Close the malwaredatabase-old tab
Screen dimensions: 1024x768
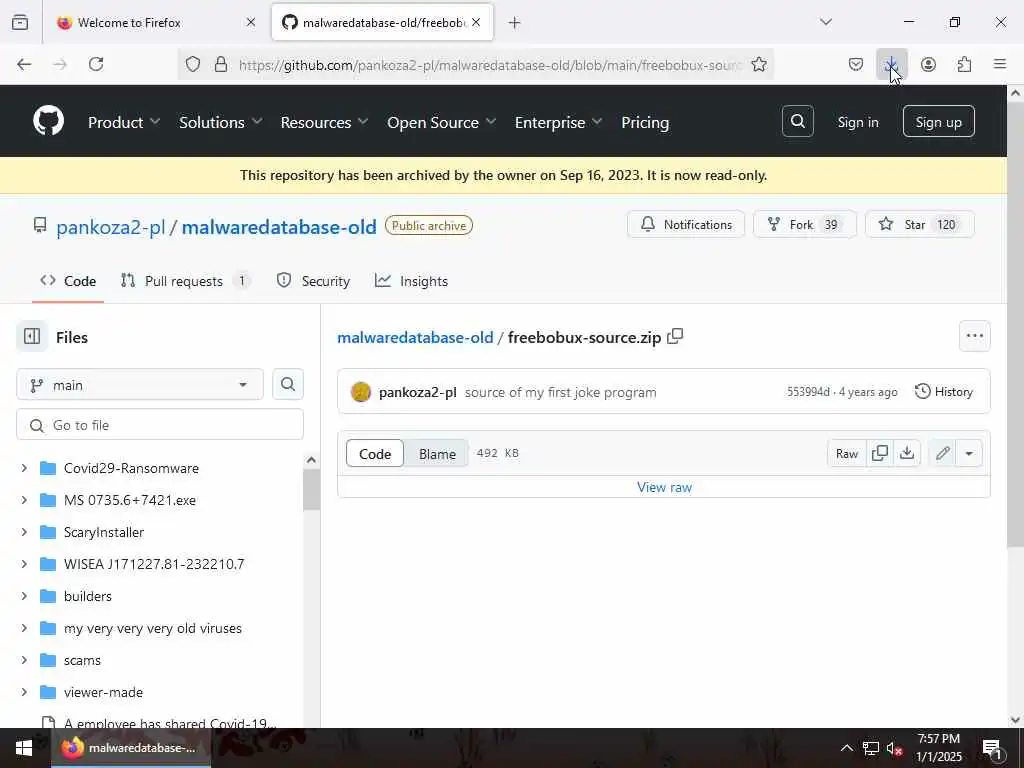(x=476, y=22)
